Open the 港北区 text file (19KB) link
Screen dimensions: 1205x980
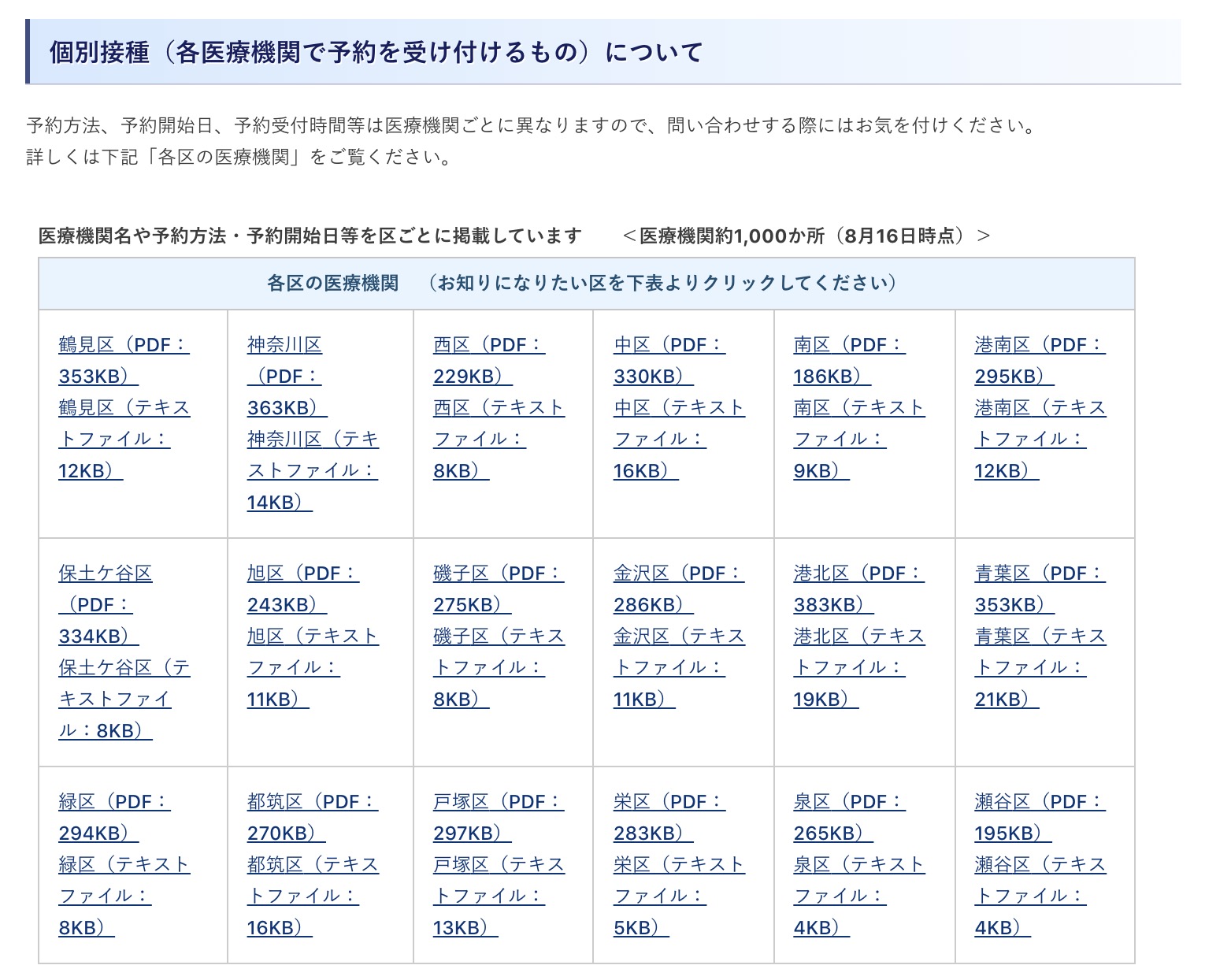point(859,668)
